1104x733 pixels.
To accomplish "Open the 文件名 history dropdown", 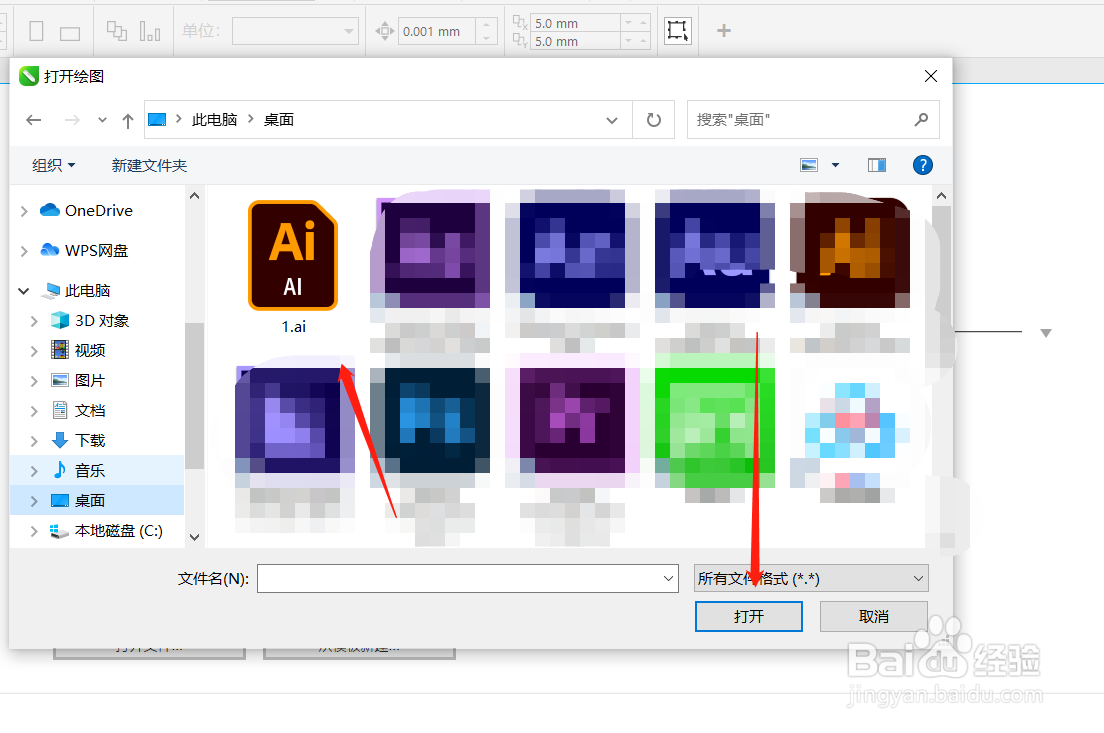I will [x=668, y=578].
